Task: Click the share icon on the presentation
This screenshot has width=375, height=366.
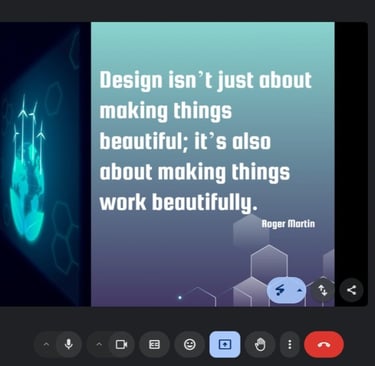Action: pyautogui.click(x=351, y=290)
